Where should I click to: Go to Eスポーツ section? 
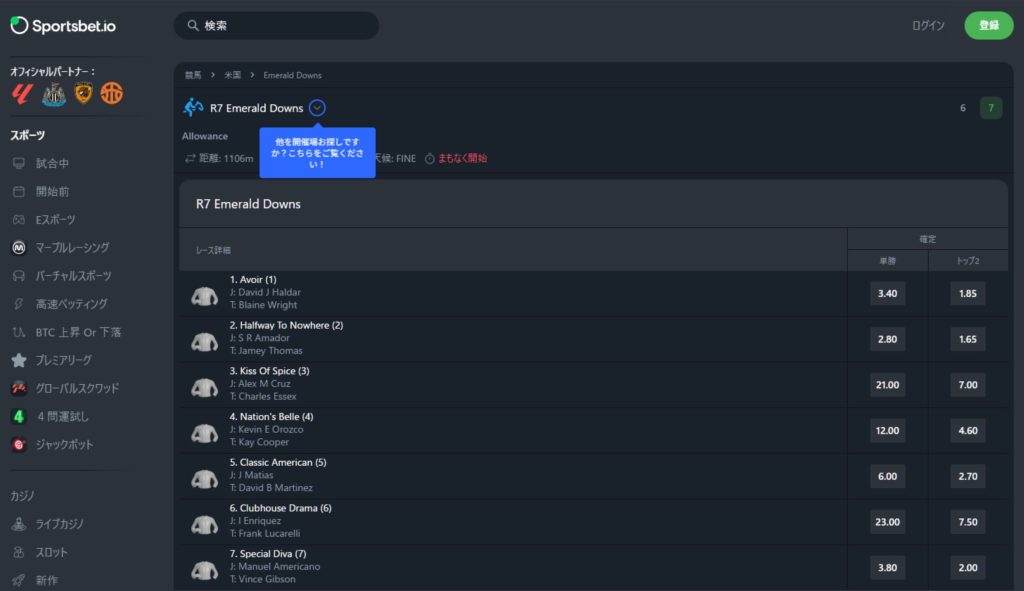(x=56, y=219)
